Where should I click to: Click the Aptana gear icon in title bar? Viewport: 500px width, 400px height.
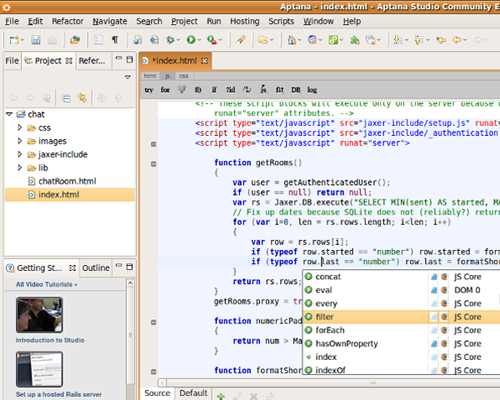[6, 7]
